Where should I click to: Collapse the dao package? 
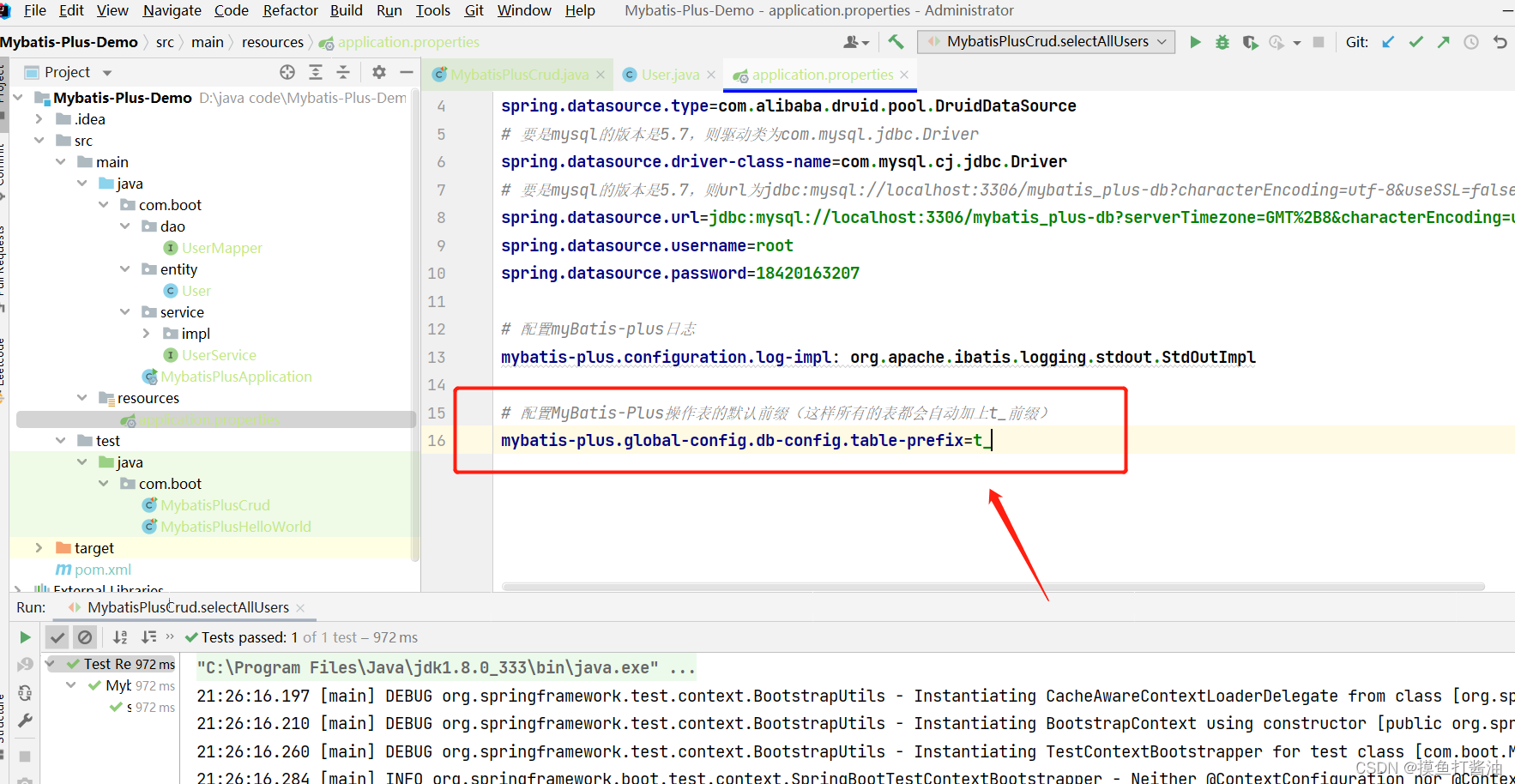tap(124, 226)
